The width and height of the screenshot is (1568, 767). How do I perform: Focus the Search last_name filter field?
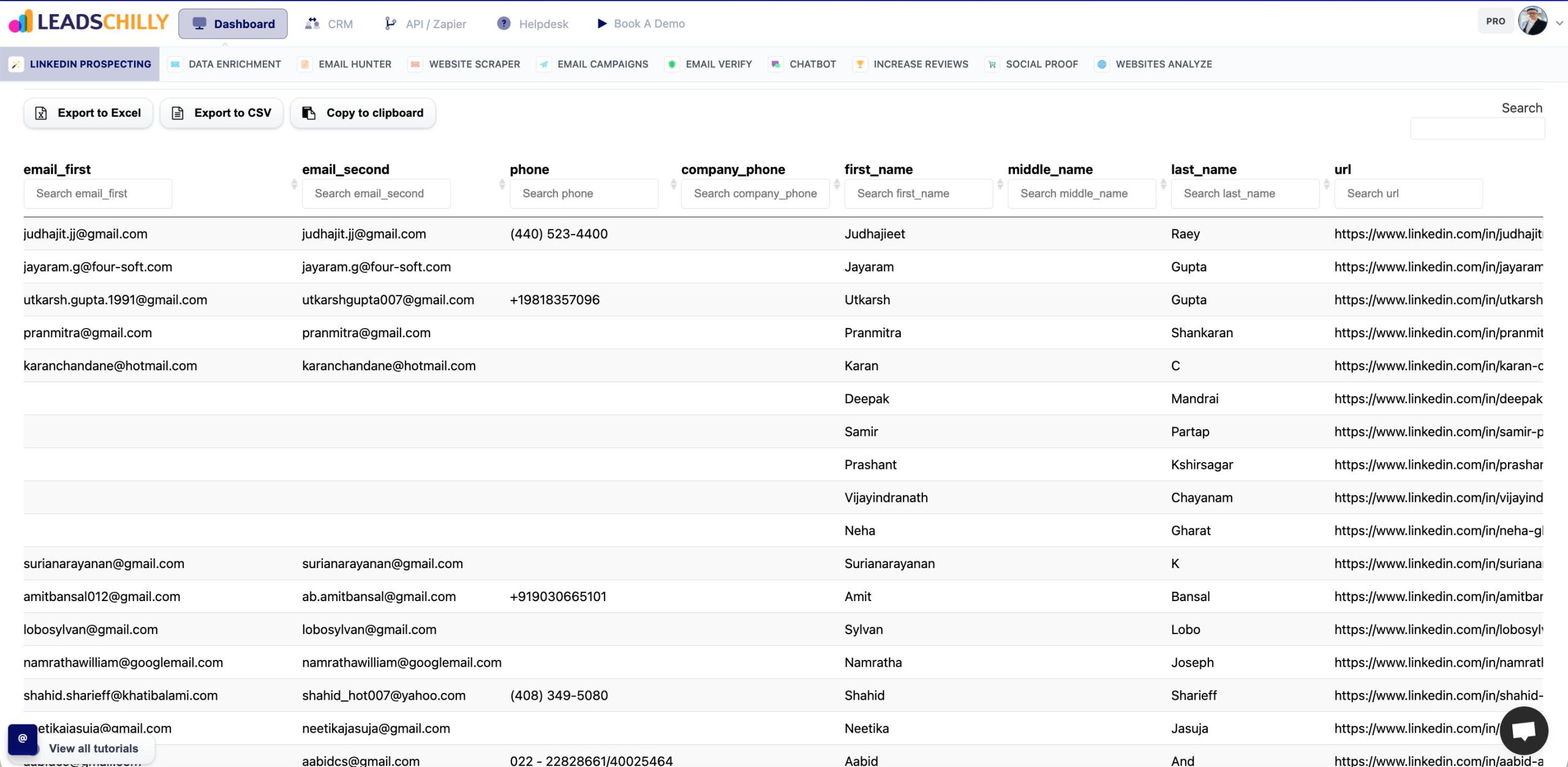coord(1245,193)
